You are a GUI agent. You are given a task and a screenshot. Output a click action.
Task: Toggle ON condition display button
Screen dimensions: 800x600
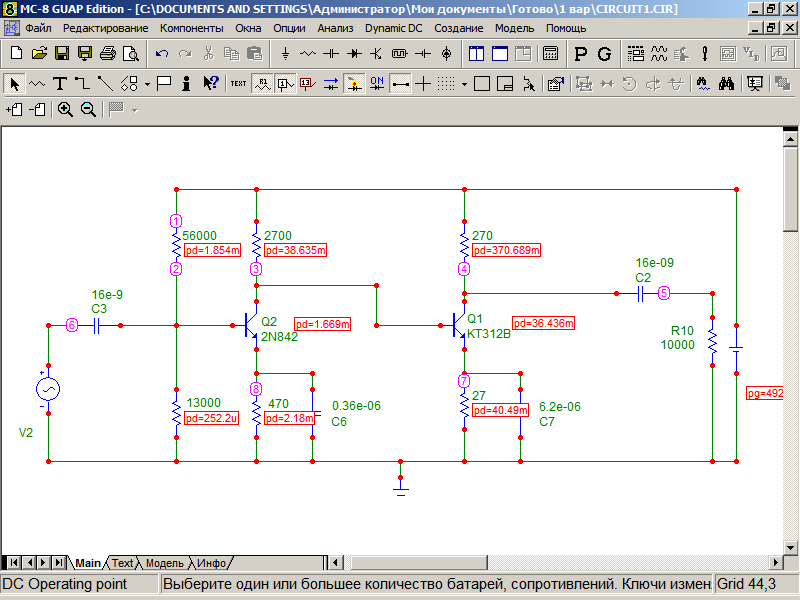tap(377, 83)
